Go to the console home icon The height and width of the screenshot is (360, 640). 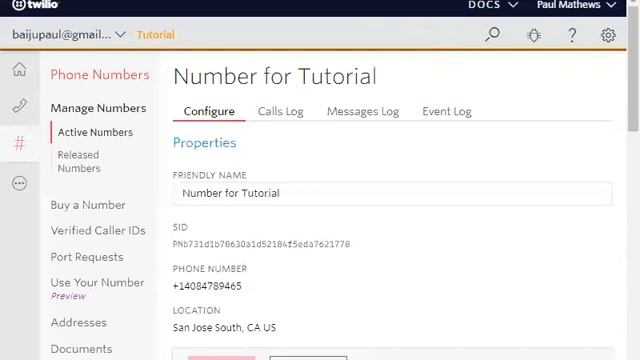[x=19, y=69]
